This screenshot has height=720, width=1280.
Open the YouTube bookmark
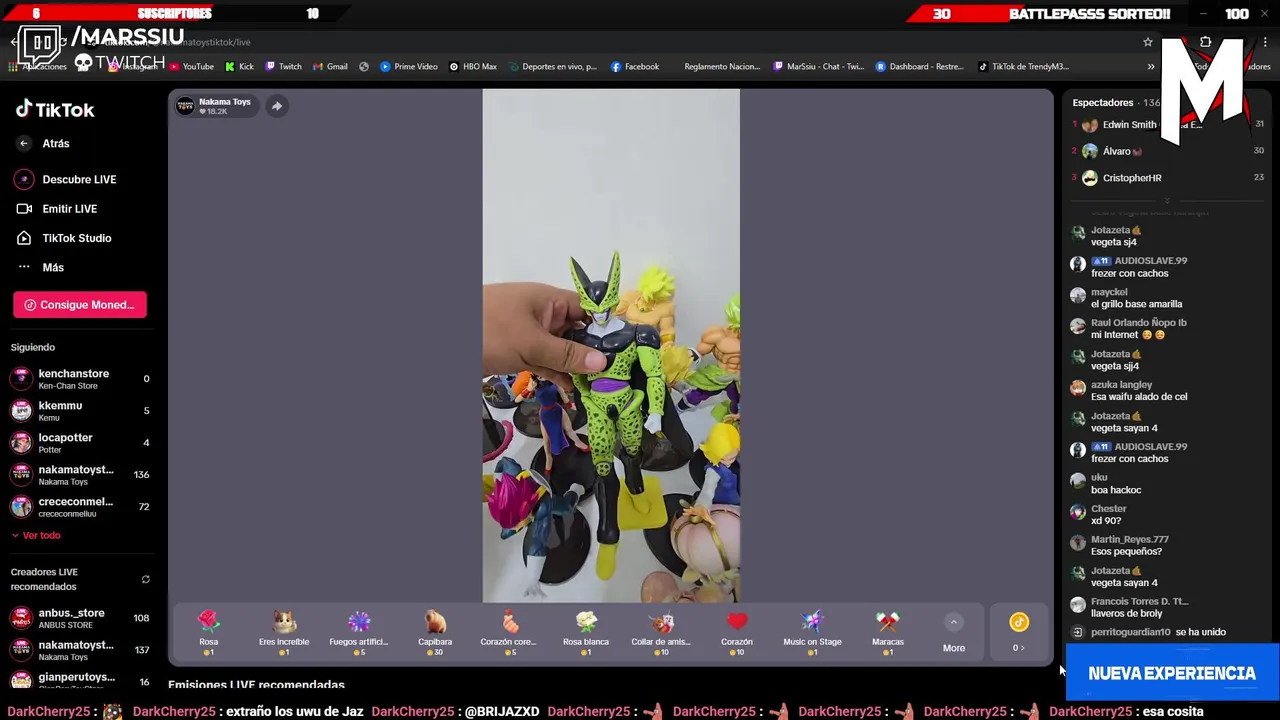(191, 67)
